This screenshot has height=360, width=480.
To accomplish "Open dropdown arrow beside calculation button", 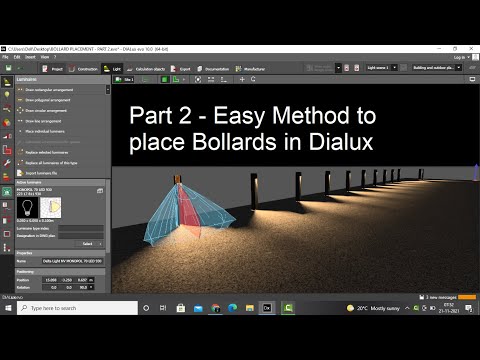I will coord(338,68).
